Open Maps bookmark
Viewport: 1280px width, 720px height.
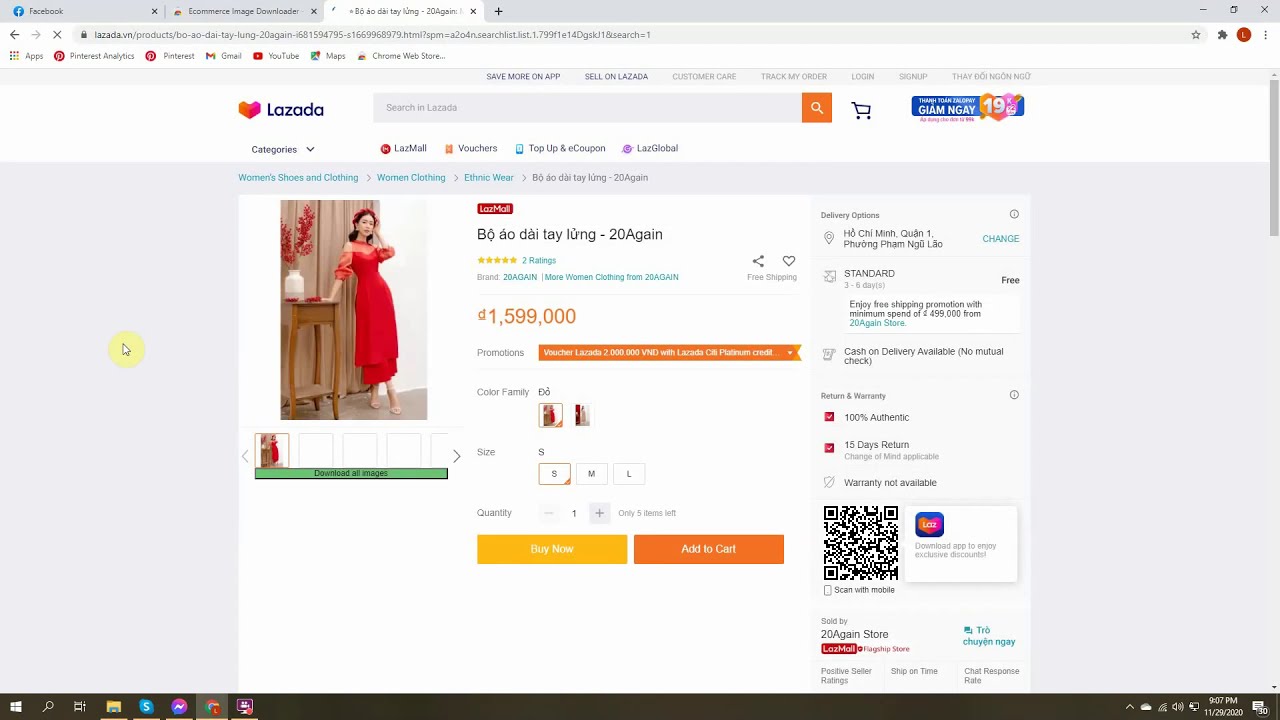click(328, 56)
